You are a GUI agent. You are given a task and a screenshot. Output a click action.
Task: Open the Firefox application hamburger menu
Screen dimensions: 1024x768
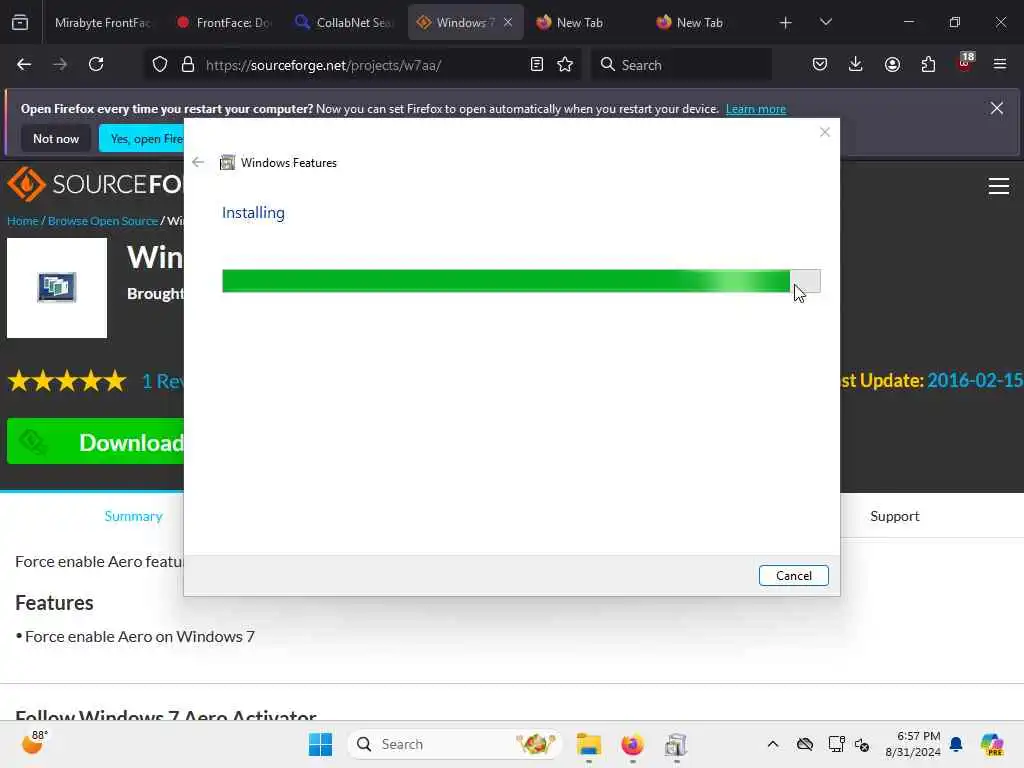tap(1000, 65)
